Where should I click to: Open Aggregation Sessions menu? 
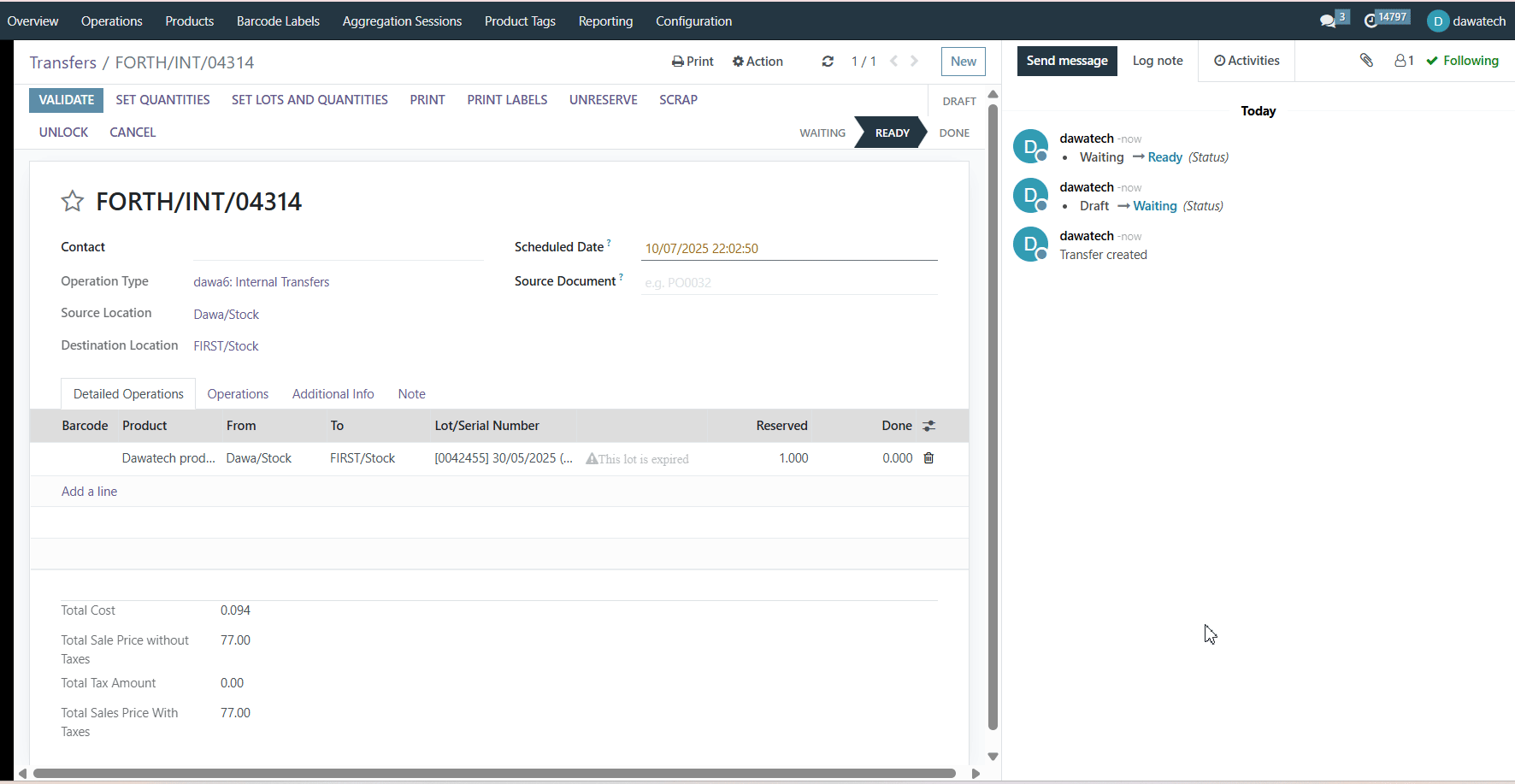pyautogui.click(x=402, y=21)
